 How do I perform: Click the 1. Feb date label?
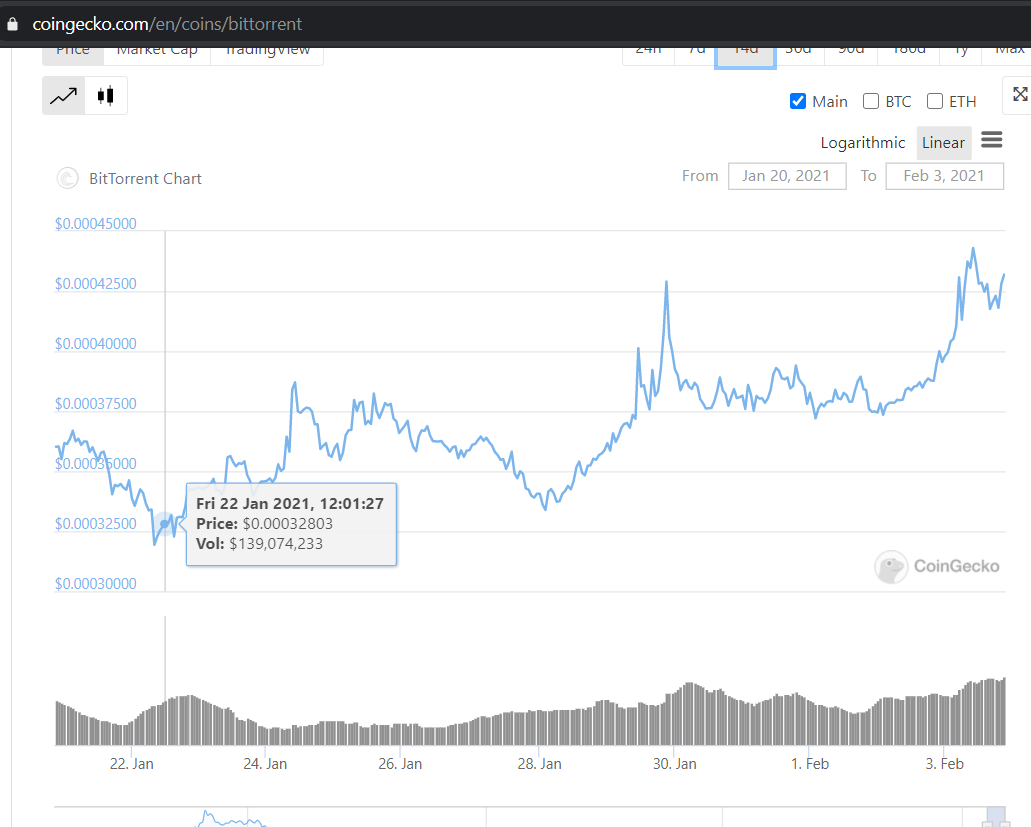click(x=810, y=764)
